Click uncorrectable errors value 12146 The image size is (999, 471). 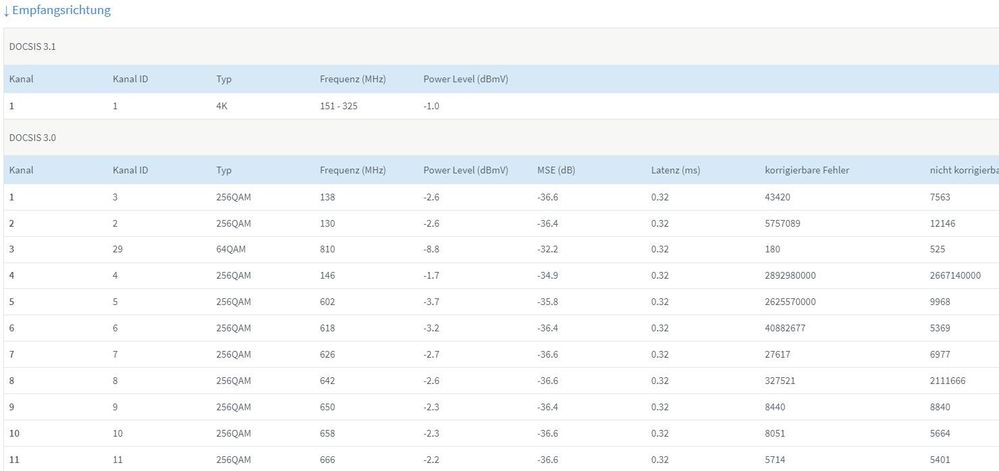[942, 224]
